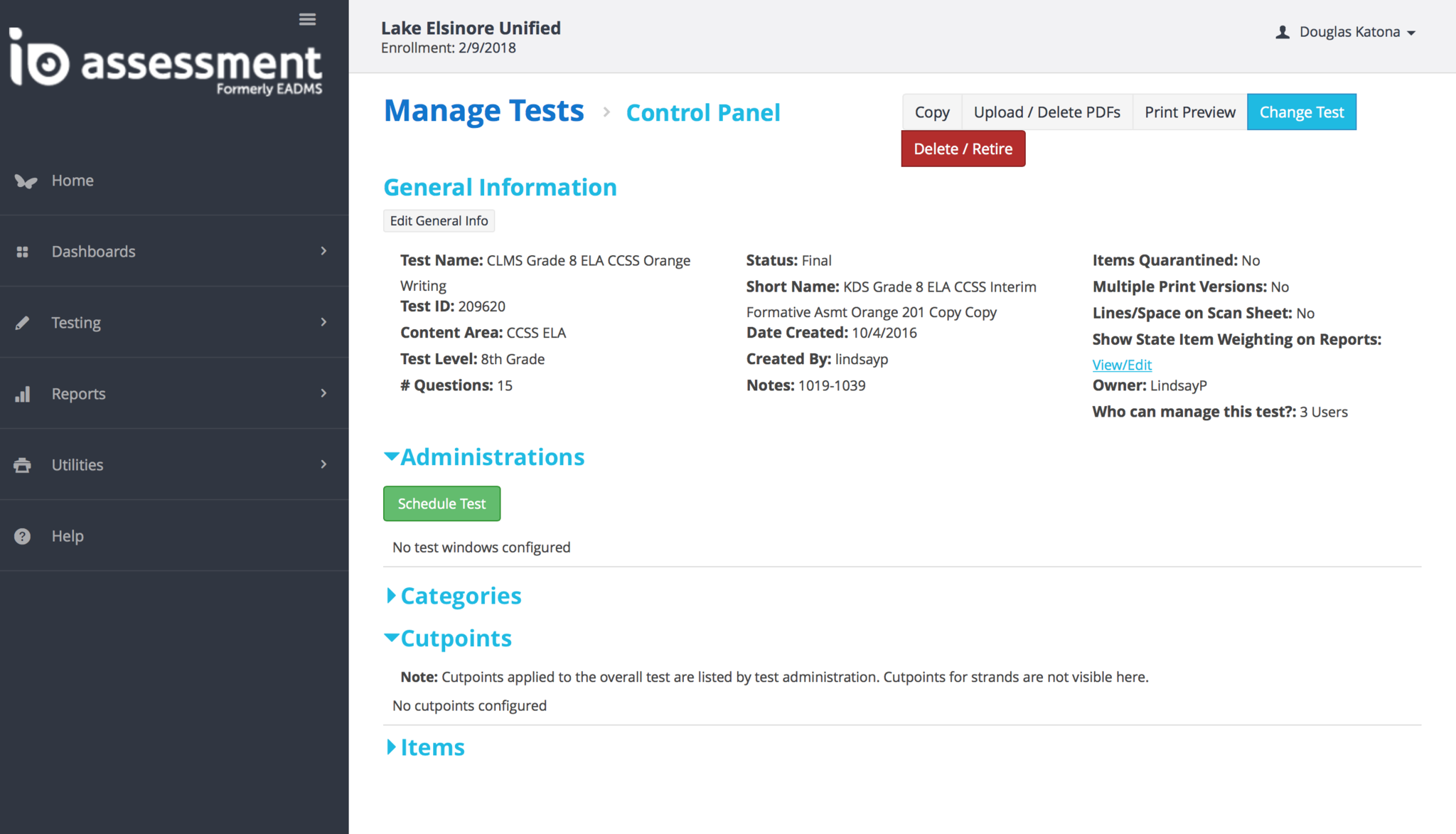Open the View/Edit state weighting link

coord(1121,365)
